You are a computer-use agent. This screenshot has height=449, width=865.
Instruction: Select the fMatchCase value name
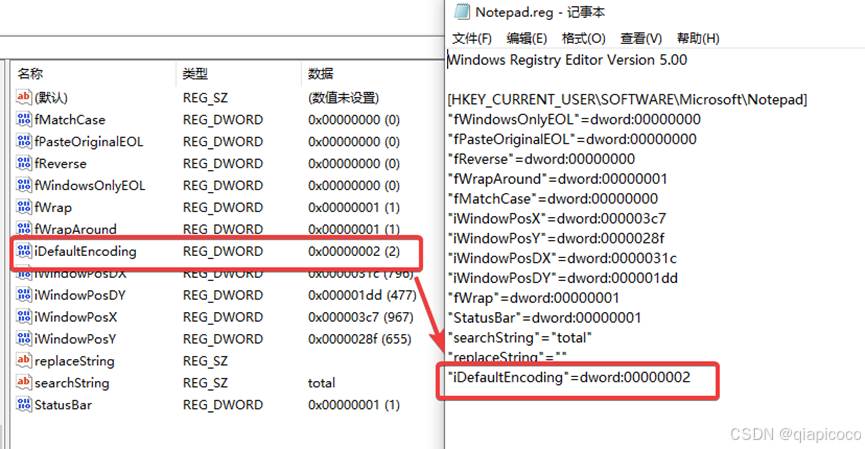click(x=70, y=120)
